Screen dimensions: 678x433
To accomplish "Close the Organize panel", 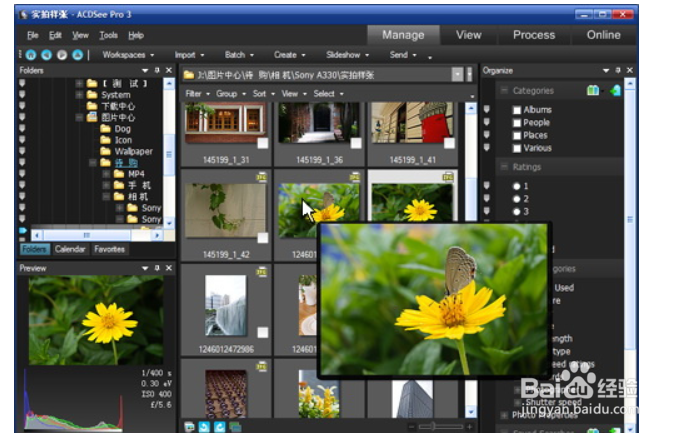I will coord(630,70).
